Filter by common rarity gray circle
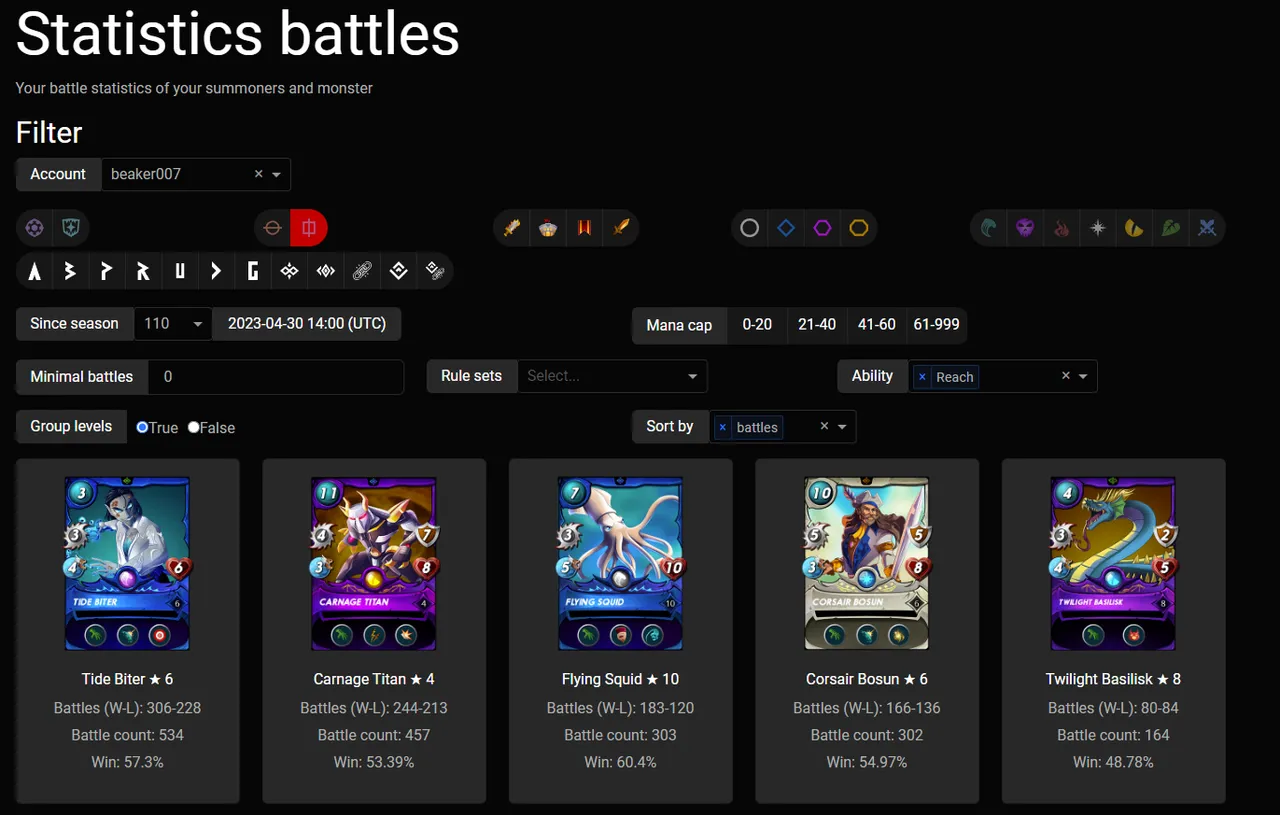This screenshot has width=1280, height=815. pos(750,228)
